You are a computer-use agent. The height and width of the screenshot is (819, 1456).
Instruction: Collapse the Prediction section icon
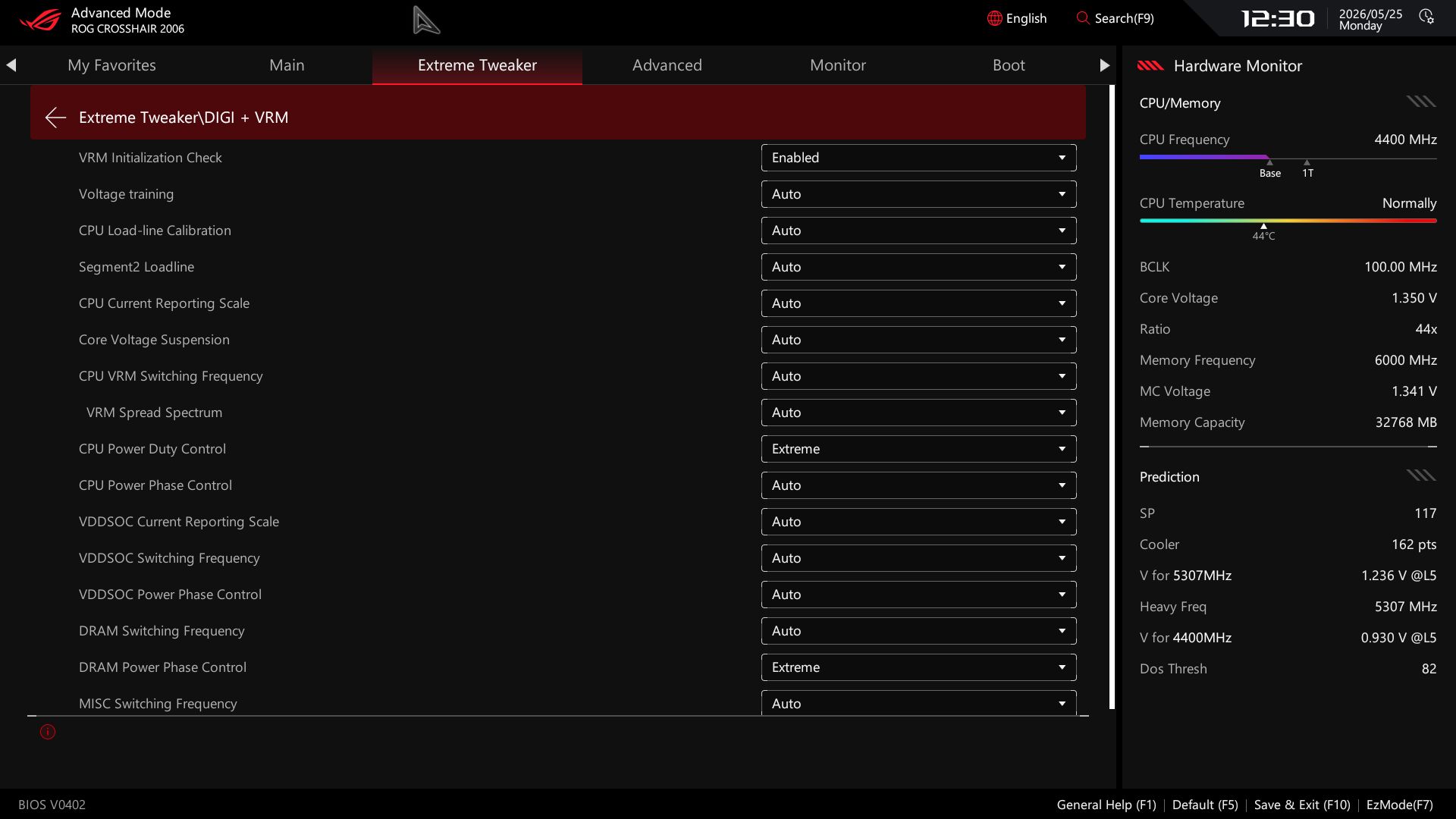(1421, 475)
